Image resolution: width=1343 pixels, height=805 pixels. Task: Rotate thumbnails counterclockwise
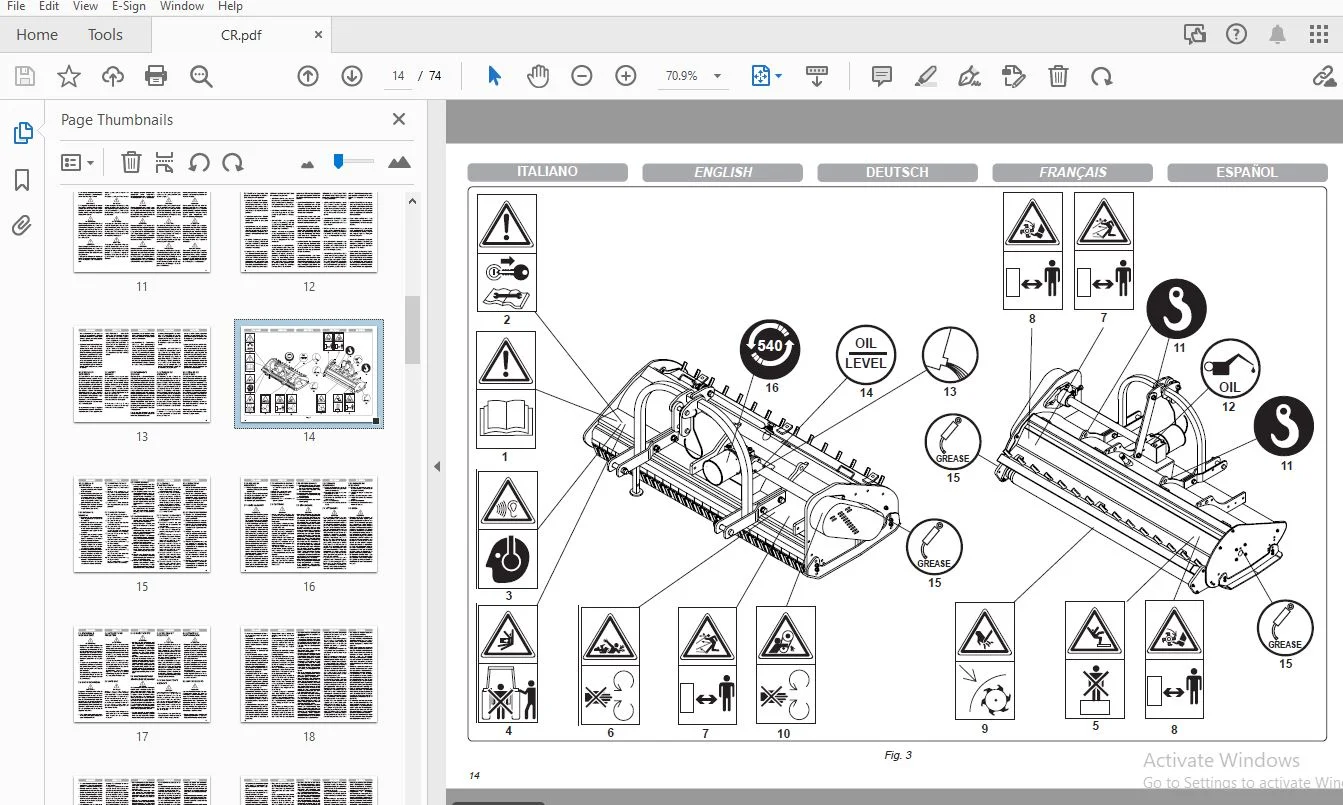pos(199,162)
